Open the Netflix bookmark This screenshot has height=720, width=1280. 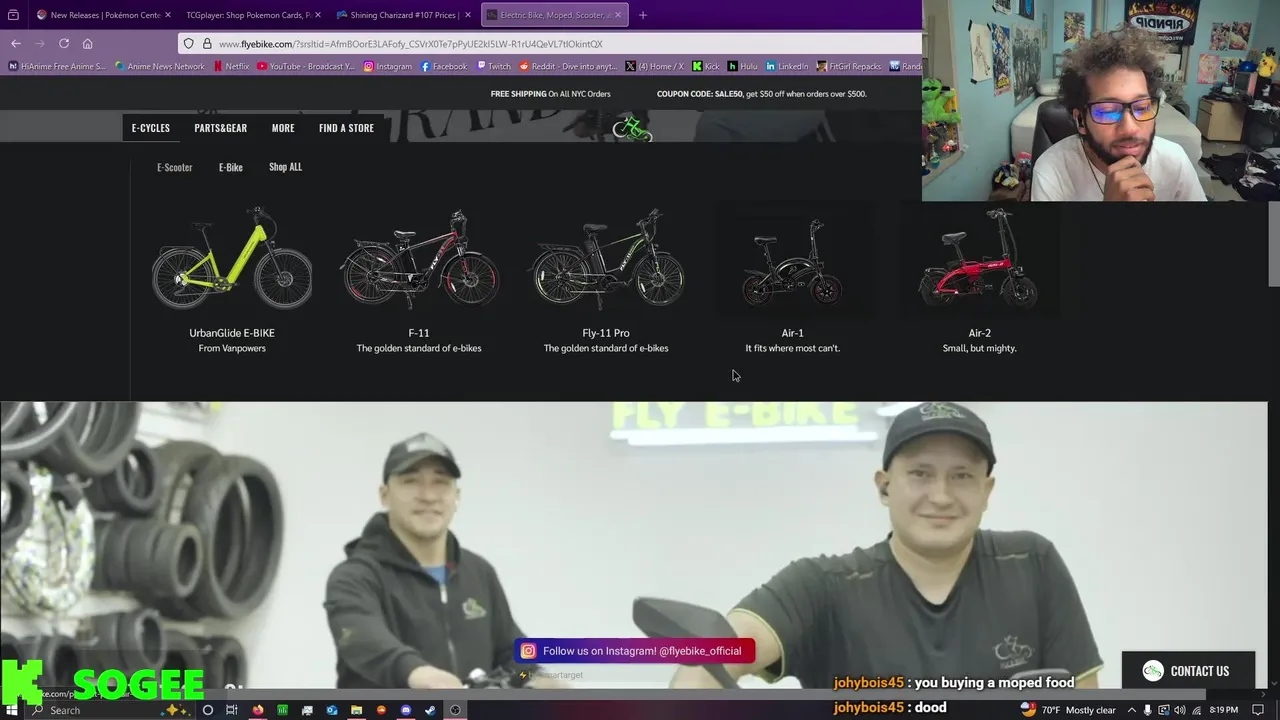point(231,66)
